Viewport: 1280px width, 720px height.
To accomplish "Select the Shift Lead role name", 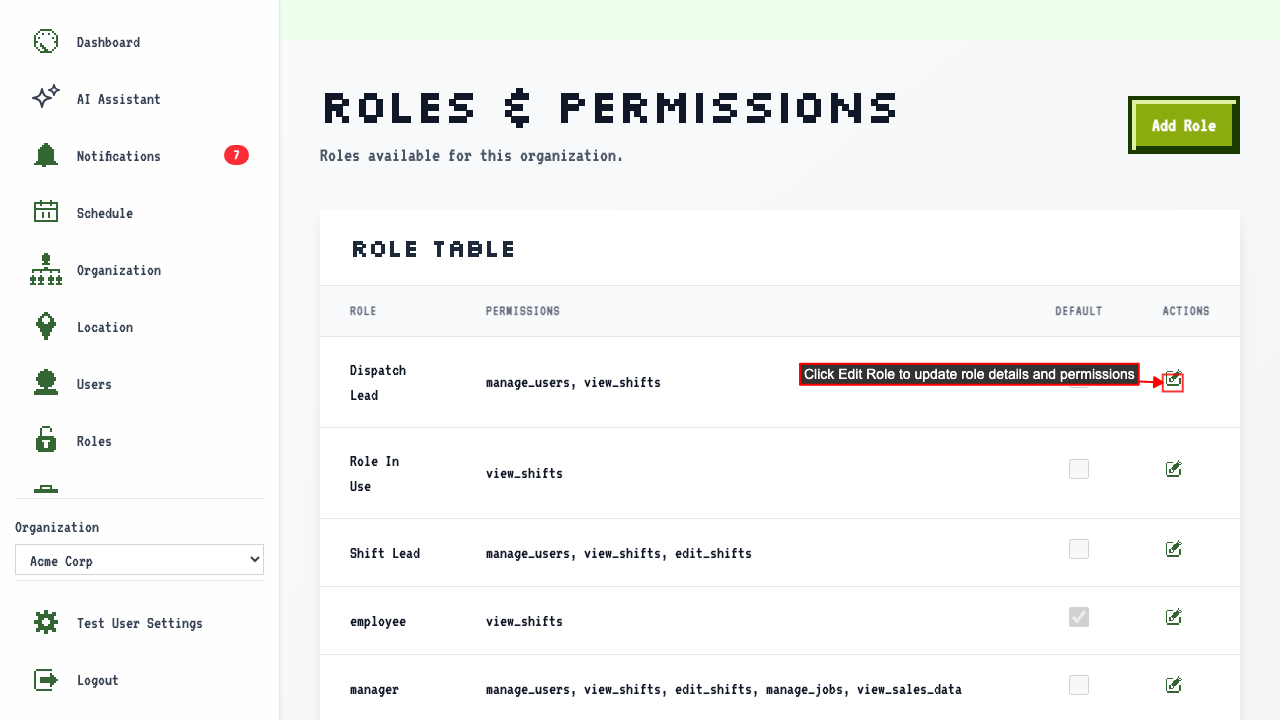I will (x=385, y=553).
